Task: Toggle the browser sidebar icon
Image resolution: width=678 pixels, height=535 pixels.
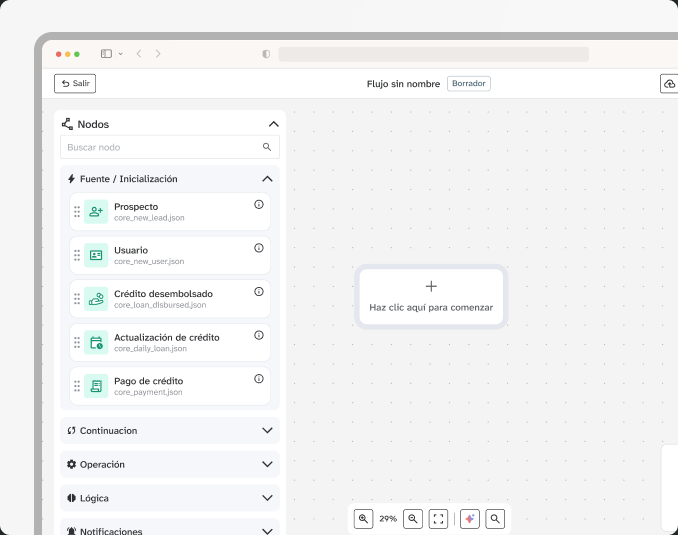Action: click(106, 54)
